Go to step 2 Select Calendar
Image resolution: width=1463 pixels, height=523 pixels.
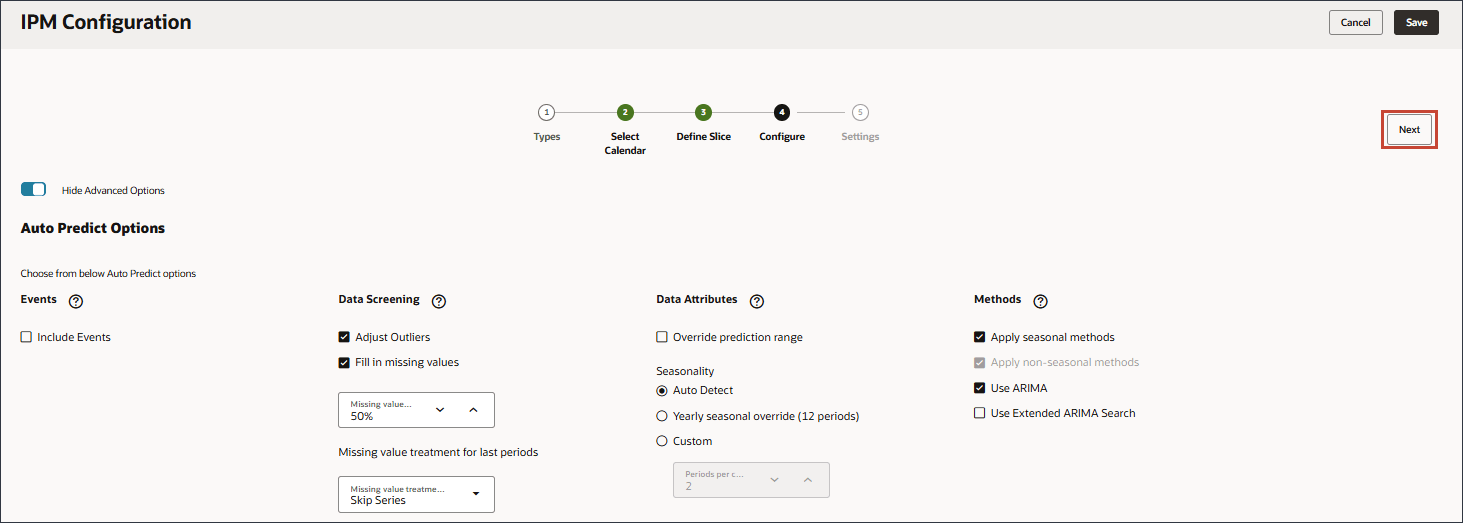[625, 112]
